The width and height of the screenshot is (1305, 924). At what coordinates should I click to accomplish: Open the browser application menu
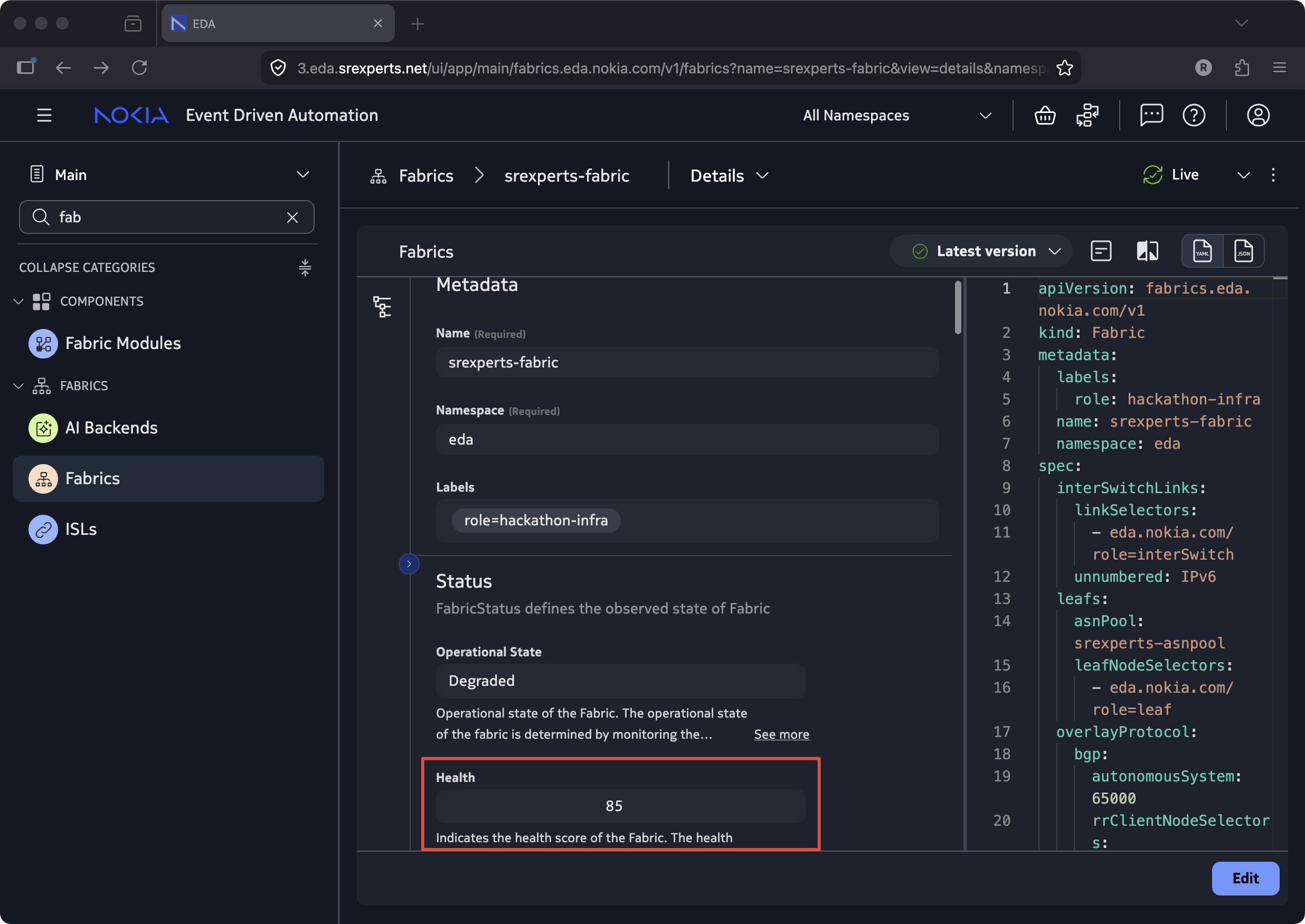point(1280,68)
